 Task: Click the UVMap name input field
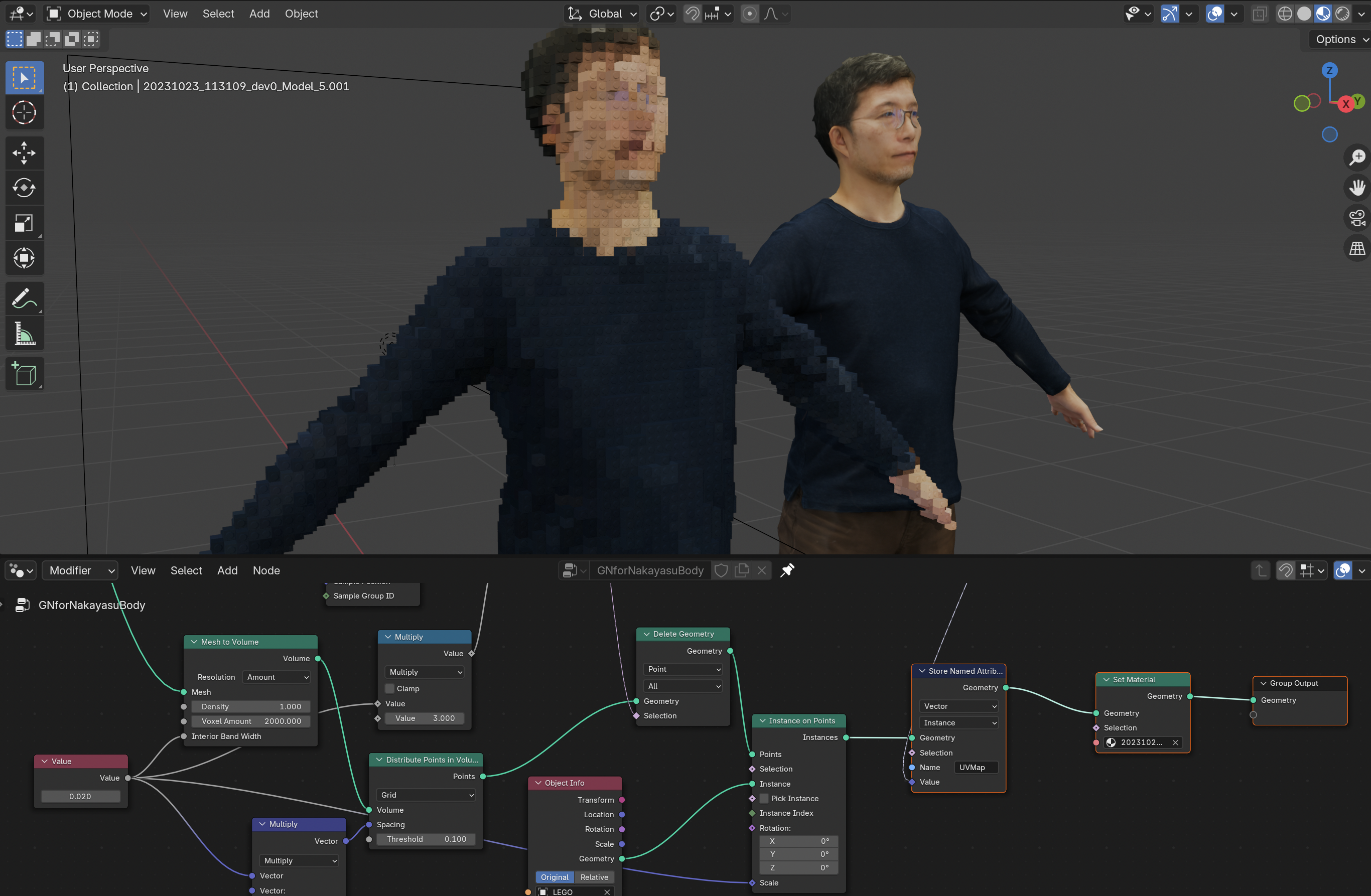click(976, 767)
